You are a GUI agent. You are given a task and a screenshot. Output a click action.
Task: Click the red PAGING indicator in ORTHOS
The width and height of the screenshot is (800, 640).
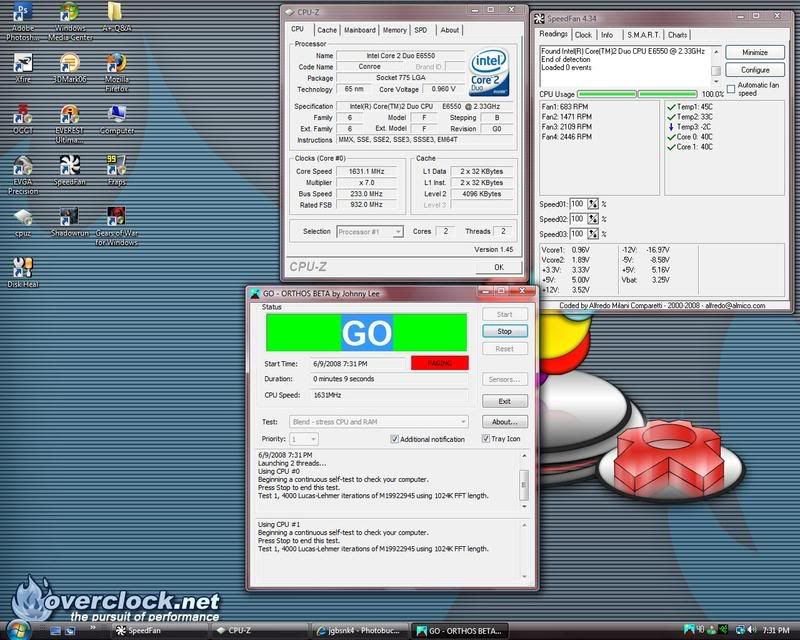440,363
